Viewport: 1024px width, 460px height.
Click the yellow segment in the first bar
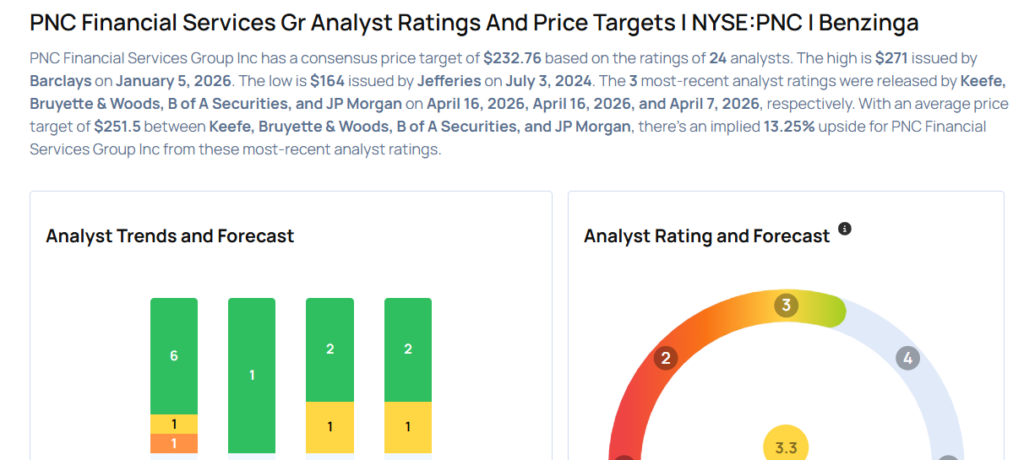point(174,424)
